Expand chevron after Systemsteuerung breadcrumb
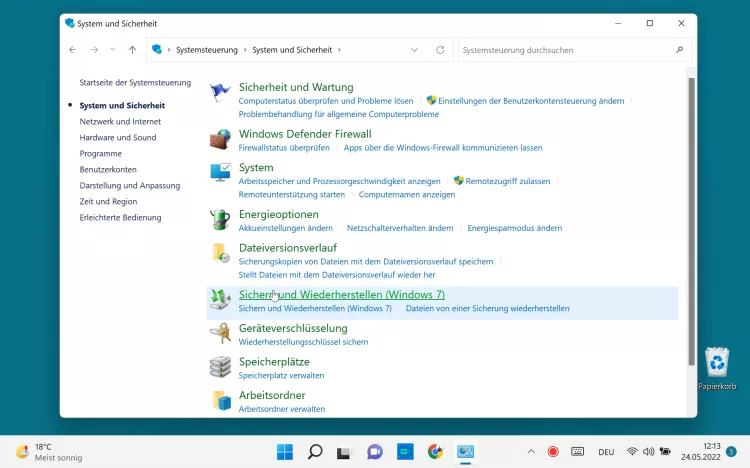The height and width of the screenshot is (468, 750). coord(245,50)
